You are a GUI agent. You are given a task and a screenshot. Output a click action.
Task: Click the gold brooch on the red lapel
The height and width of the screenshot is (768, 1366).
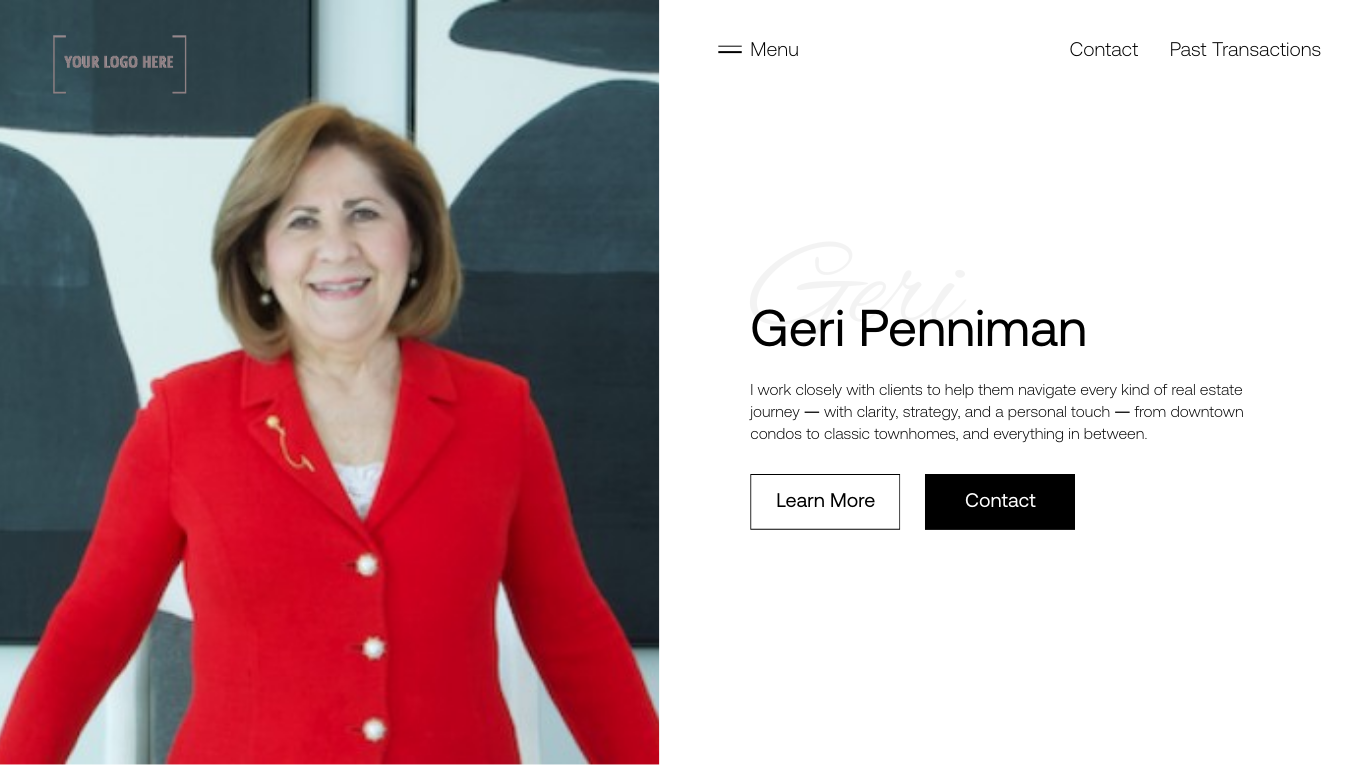(288, 443)
